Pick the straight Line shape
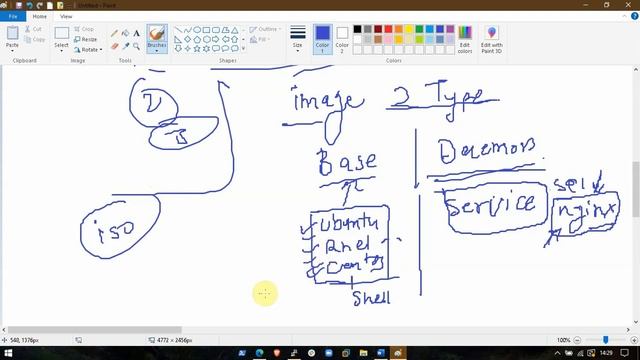Screen dimensions: 640x360 coord(178,30)
